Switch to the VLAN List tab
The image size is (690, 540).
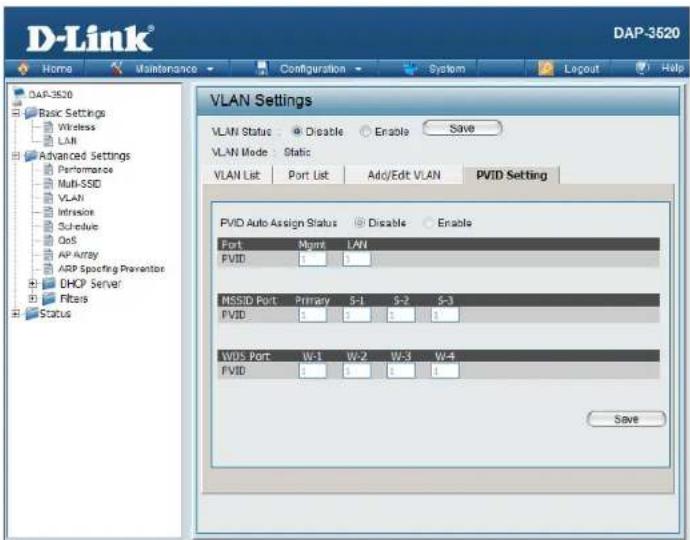tap(237, 175)
